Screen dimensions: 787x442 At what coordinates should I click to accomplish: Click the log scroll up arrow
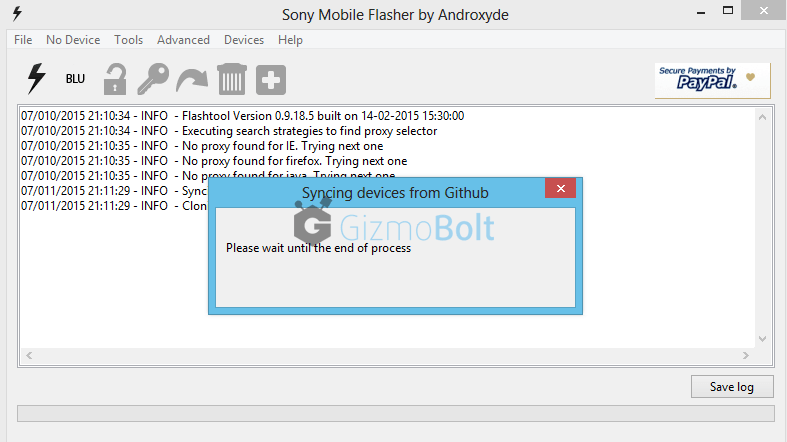(762, 117)
